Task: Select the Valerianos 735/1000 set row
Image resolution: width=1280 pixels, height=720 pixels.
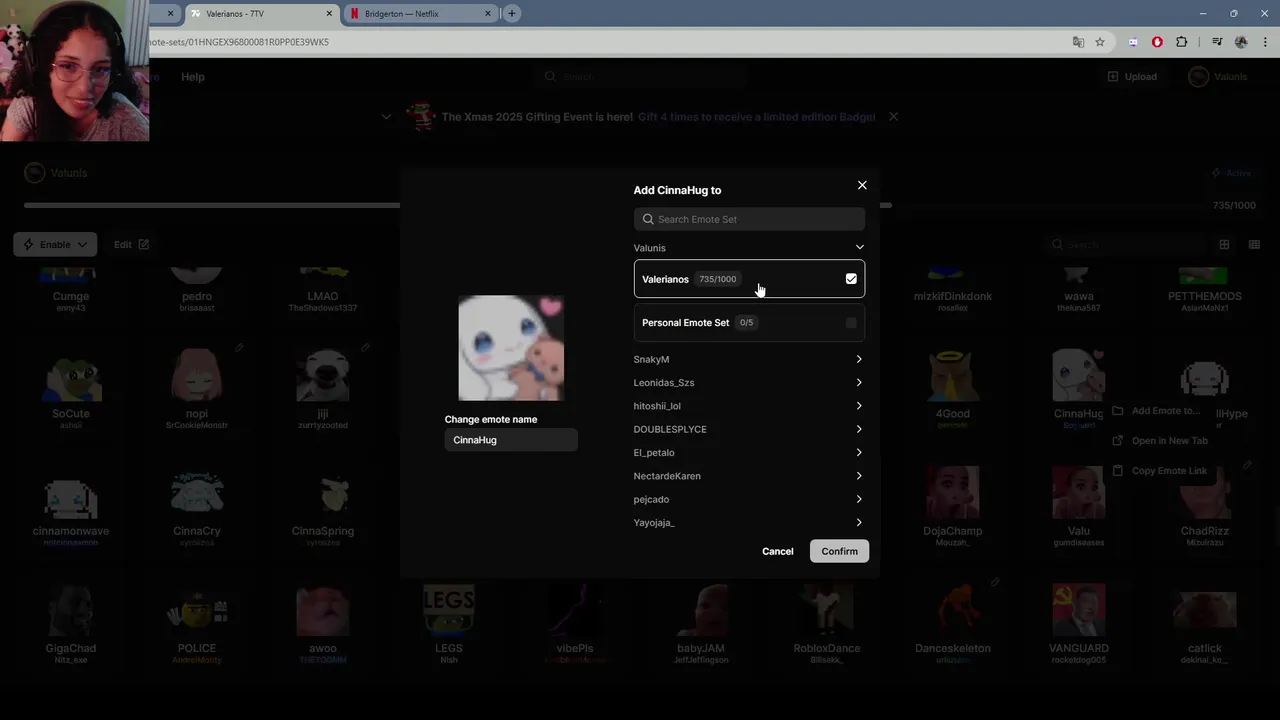Action: click(749, 279)
